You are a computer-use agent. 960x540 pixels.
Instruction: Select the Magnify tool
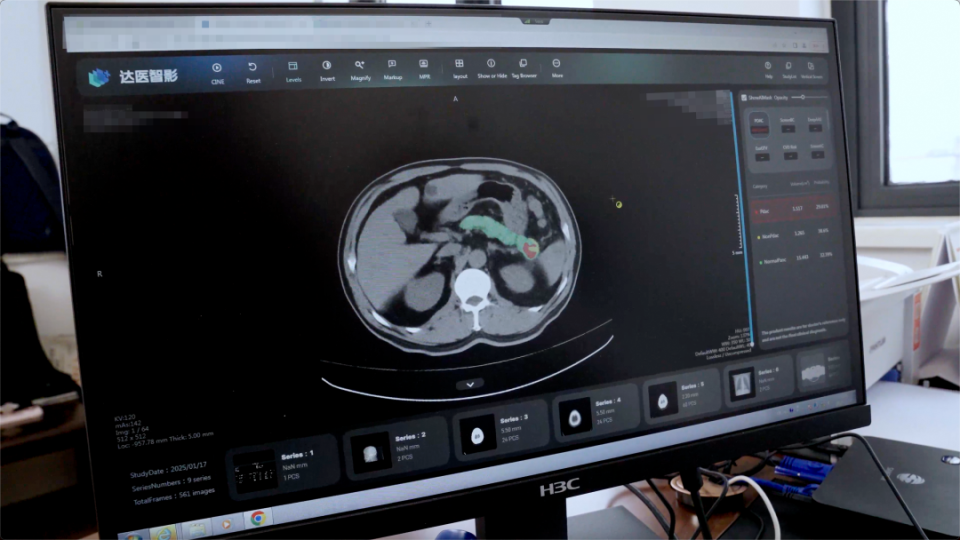pyautogui.click(x=361, y=70)
